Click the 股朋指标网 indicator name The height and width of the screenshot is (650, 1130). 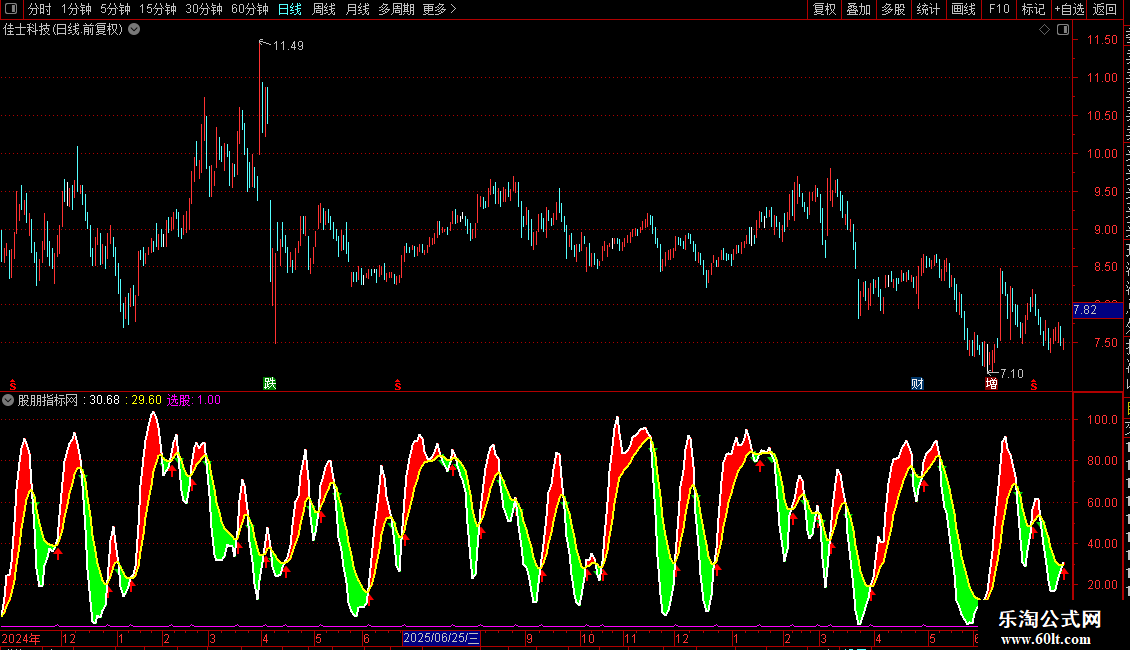tap(48, 400)
